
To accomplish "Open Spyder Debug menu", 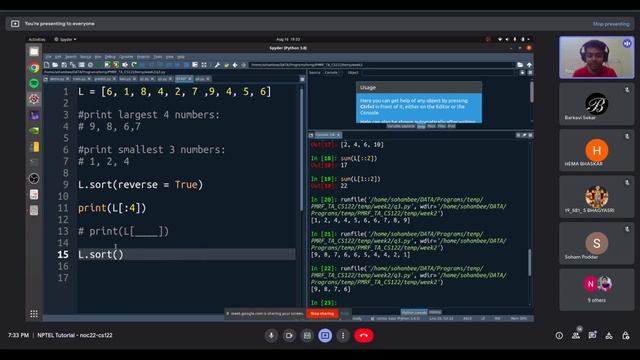I will (110, 57).
